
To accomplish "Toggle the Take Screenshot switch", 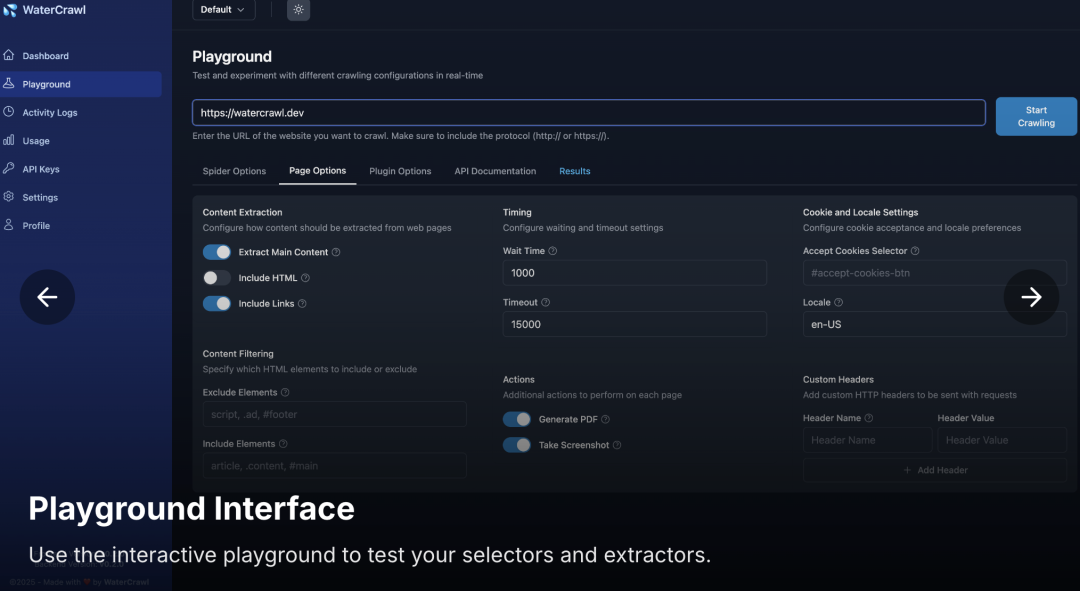I will click(517, 445).
